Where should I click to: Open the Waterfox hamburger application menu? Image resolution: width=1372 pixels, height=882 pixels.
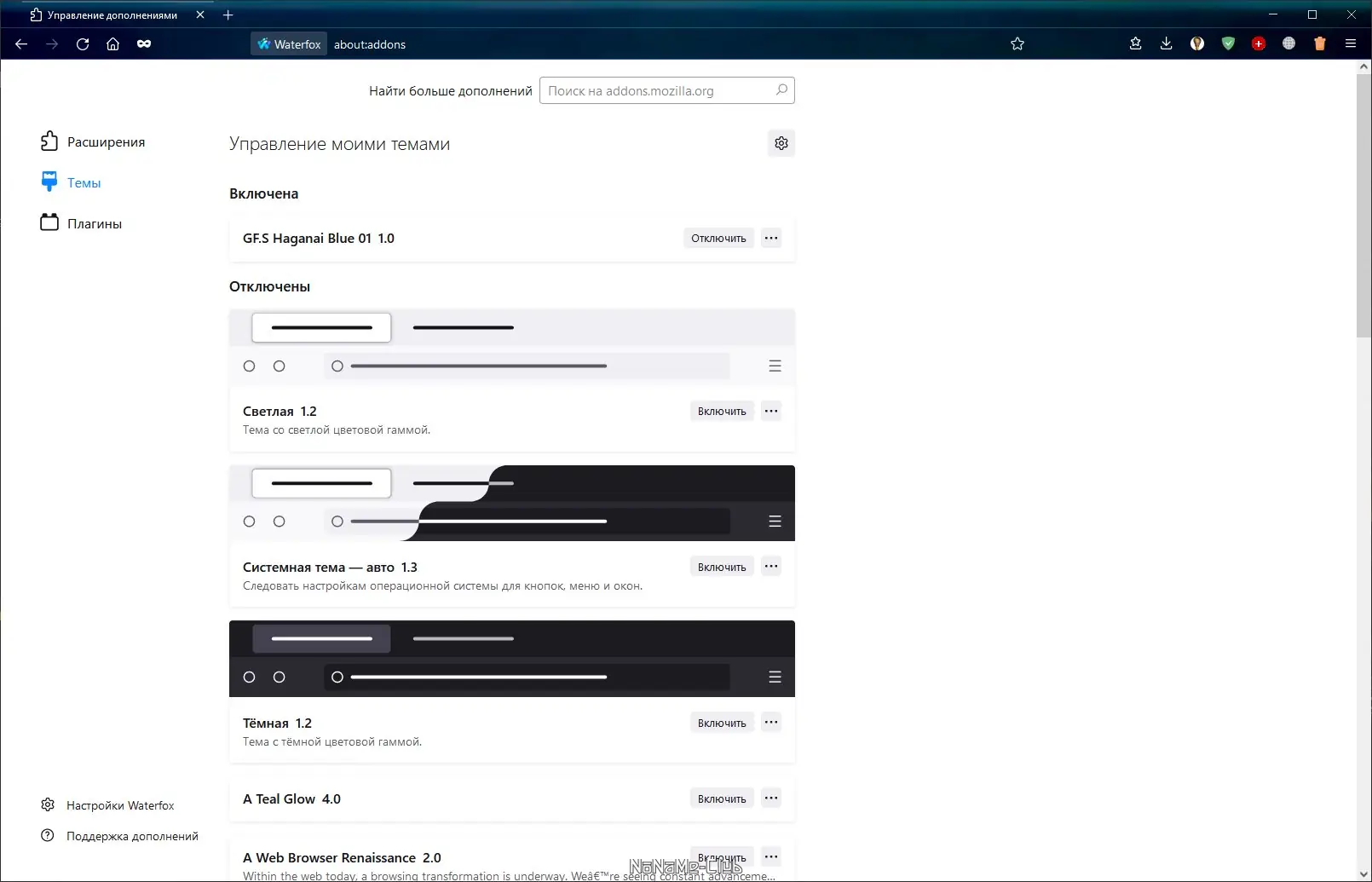pos(1351,44)
